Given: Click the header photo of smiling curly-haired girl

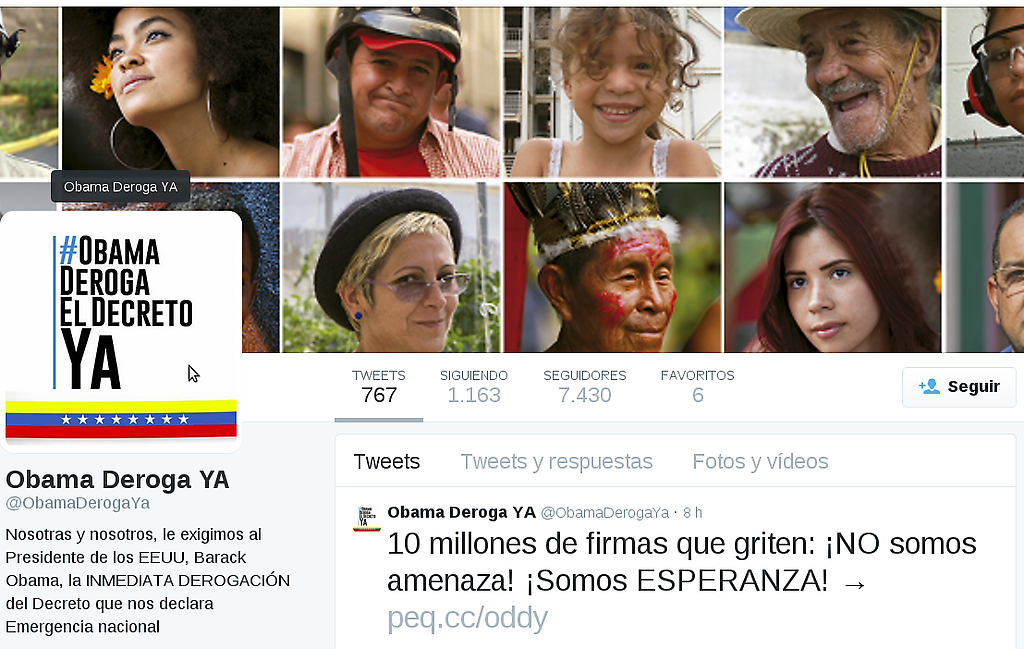Looking at the screenshot, I should click(613, 92).
